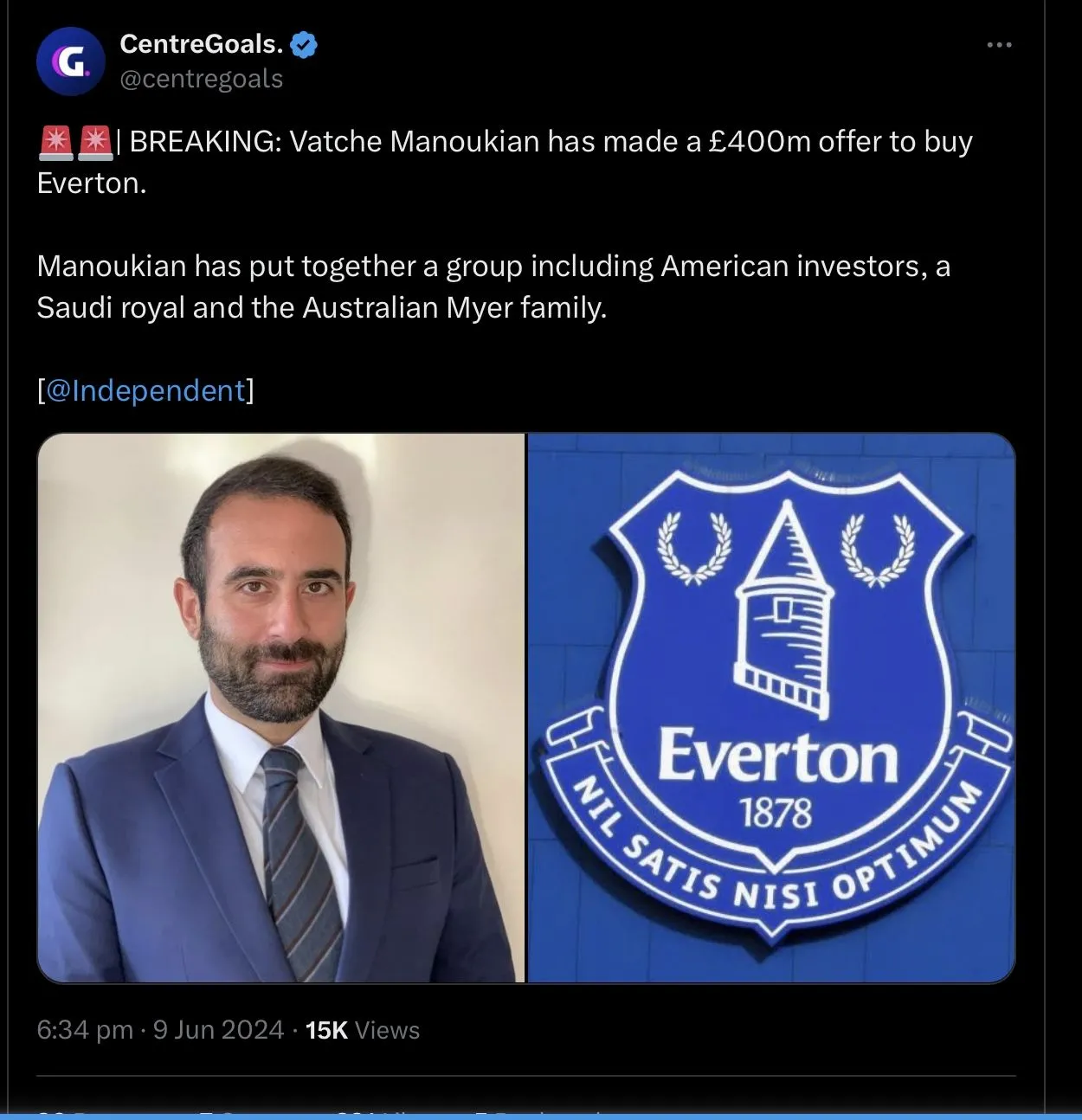The image size is (1082, 1120).
Task: Click the CentreGoals. display name
Action: pyautogui.click(x=201, y=43)
